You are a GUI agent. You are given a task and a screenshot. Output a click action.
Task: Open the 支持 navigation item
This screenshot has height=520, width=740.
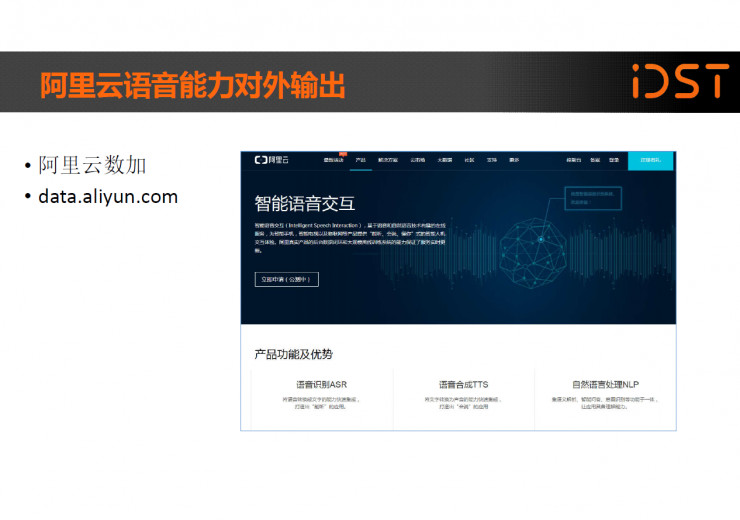492,160
